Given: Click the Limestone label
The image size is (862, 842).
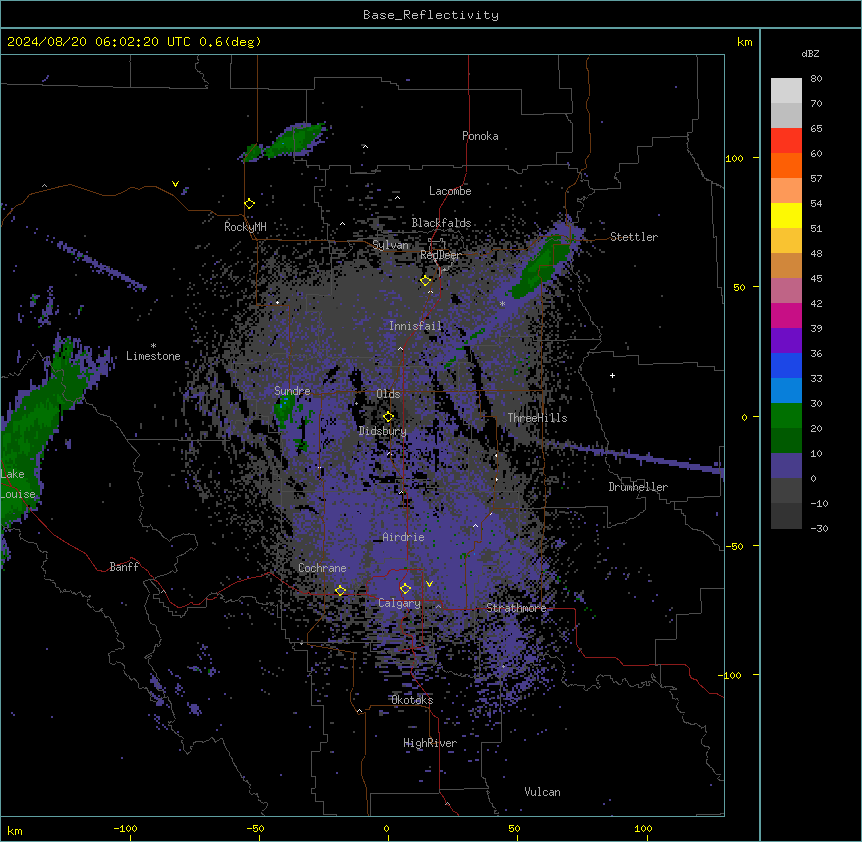Looking at the screenshot, I should tap(153, 356).
